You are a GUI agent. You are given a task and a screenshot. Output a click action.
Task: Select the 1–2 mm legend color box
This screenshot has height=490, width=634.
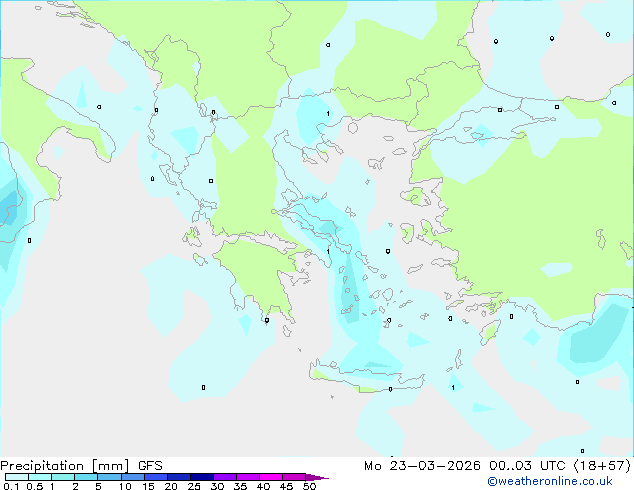[x=63, y=477]
